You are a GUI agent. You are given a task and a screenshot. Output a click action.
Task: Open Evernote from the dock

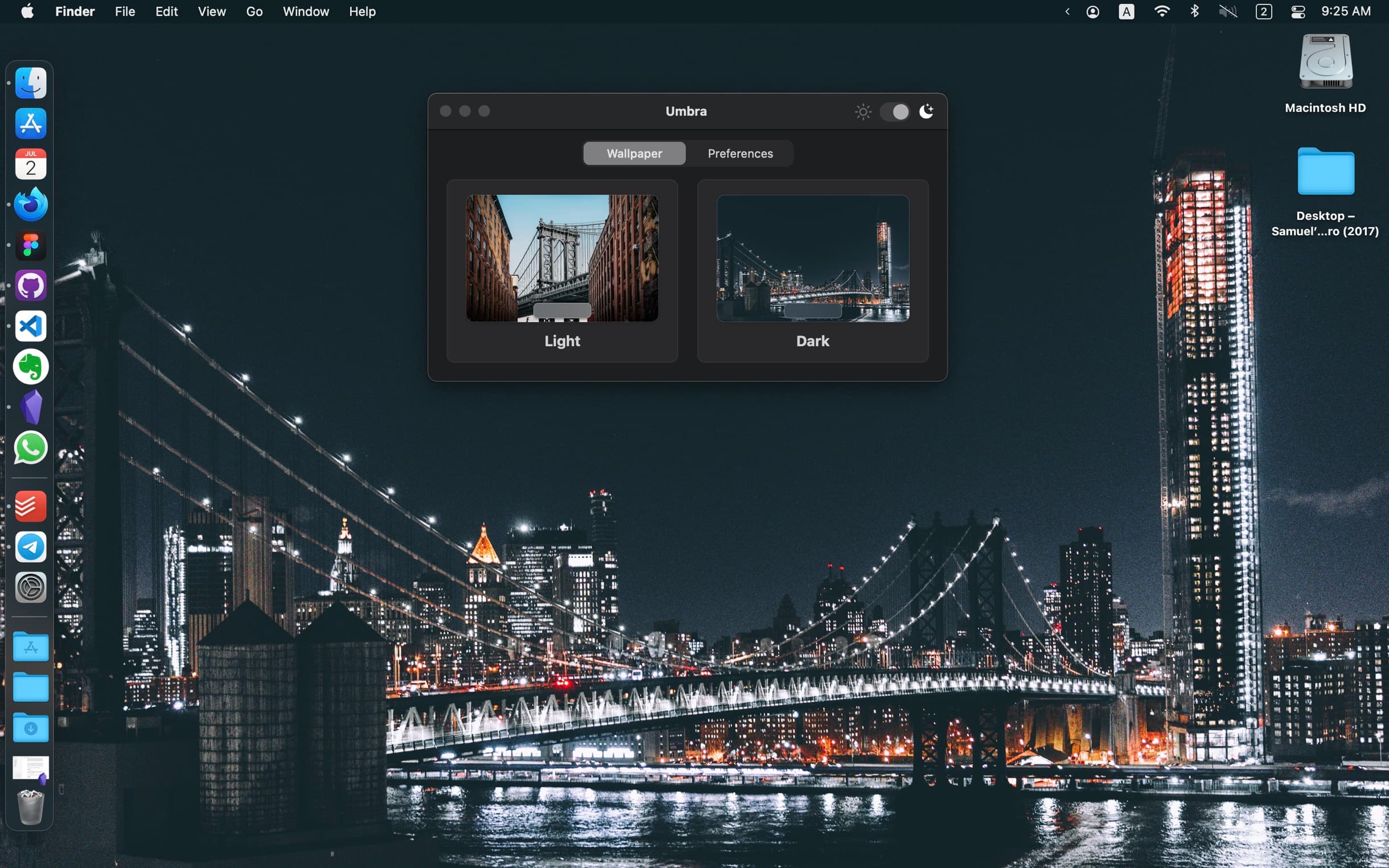pos(30,366)
